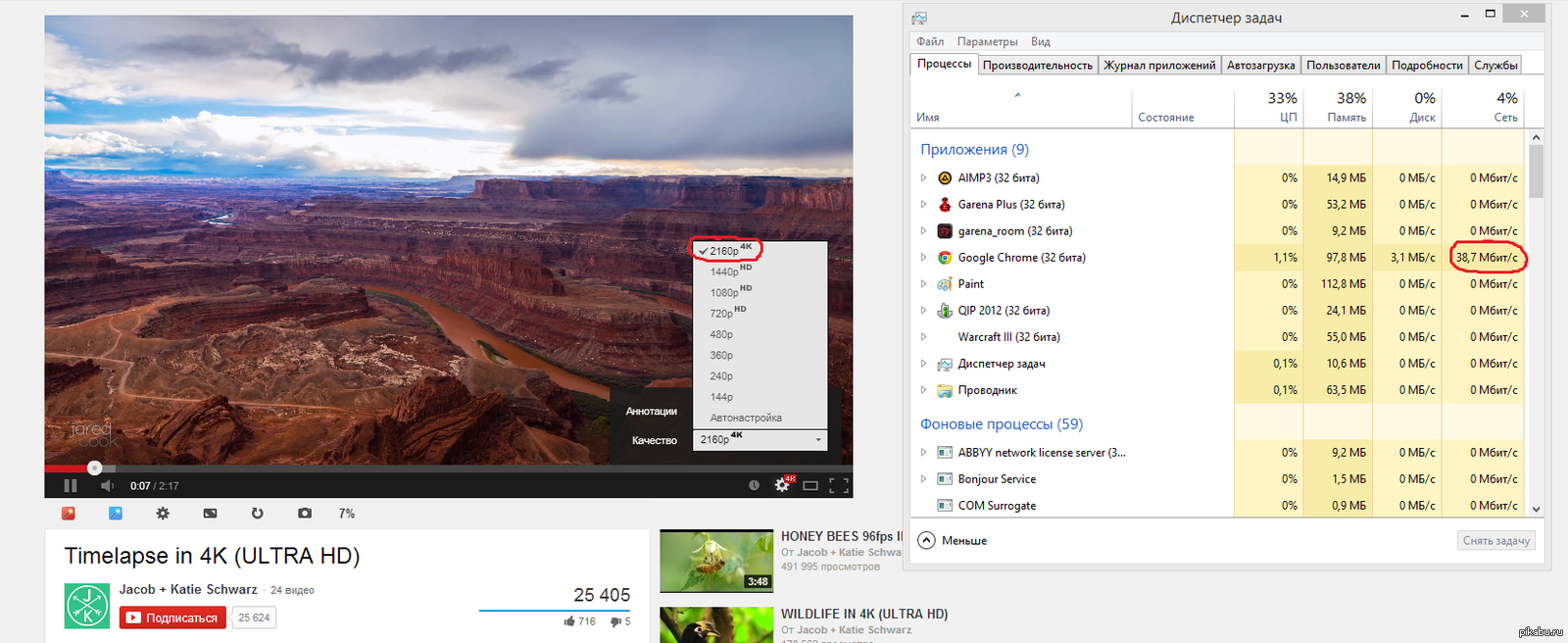Screen dimensions: 1568x643
Task: Click the Paint process icon
Action: point(945,284)
